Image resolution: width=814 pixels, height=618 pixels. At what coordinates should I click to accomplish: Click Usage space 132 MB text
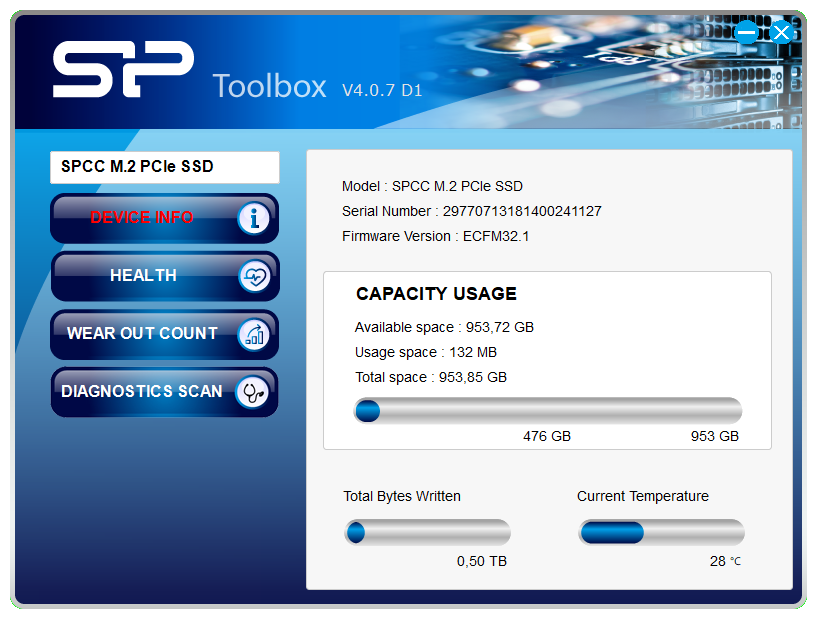pos(426,353)
